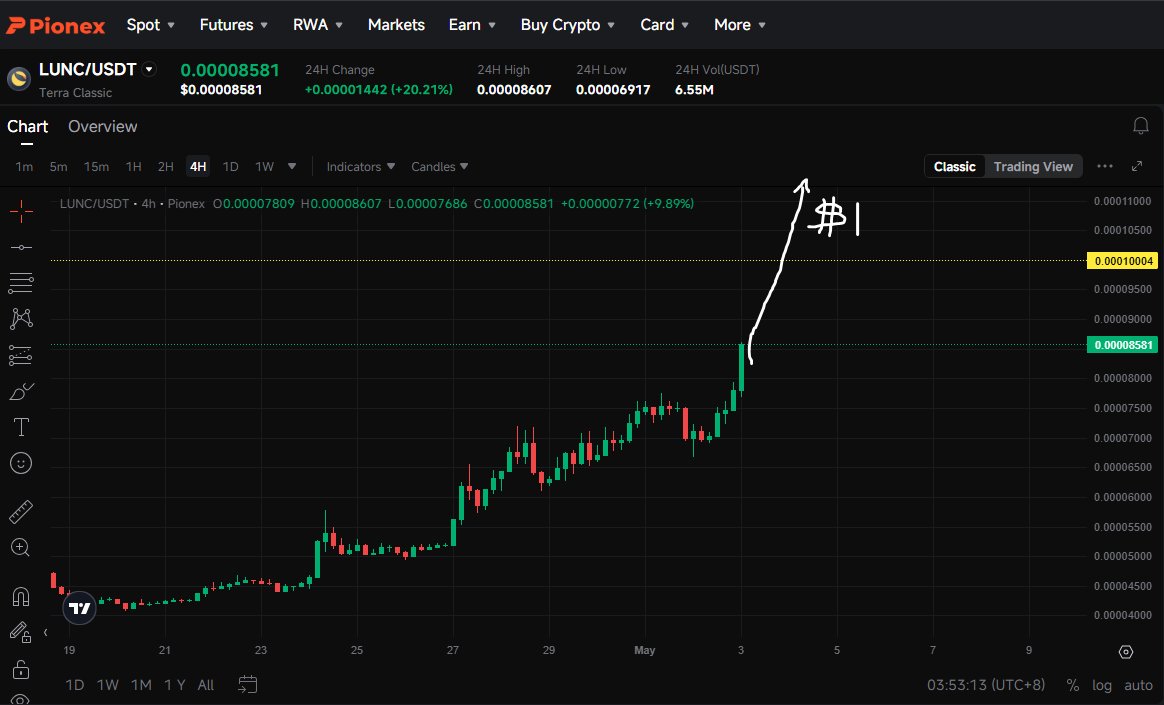The height and width of the screenshot is (705, 1164).
Task: Open the Indicators dropdown
Action: [x=361, y=166]
